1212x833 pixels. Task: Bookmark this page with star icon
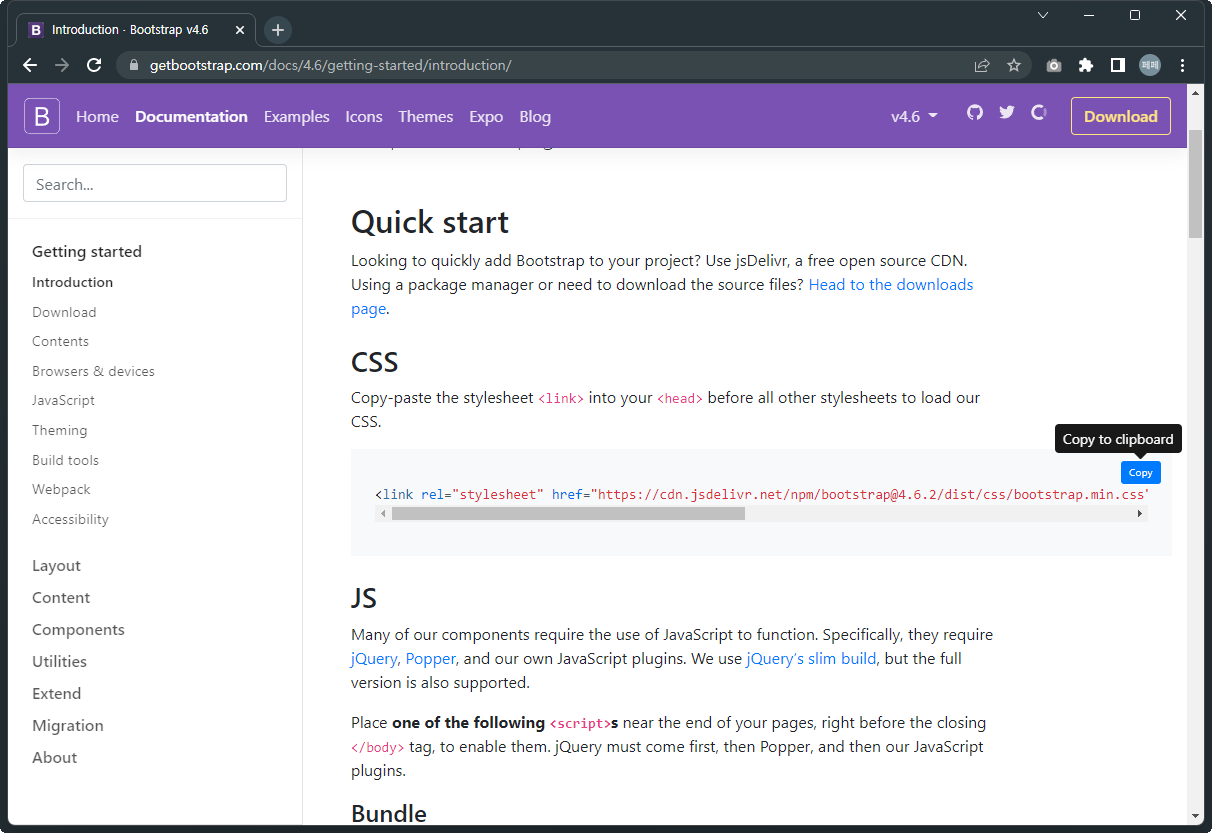coord(1014,65)
